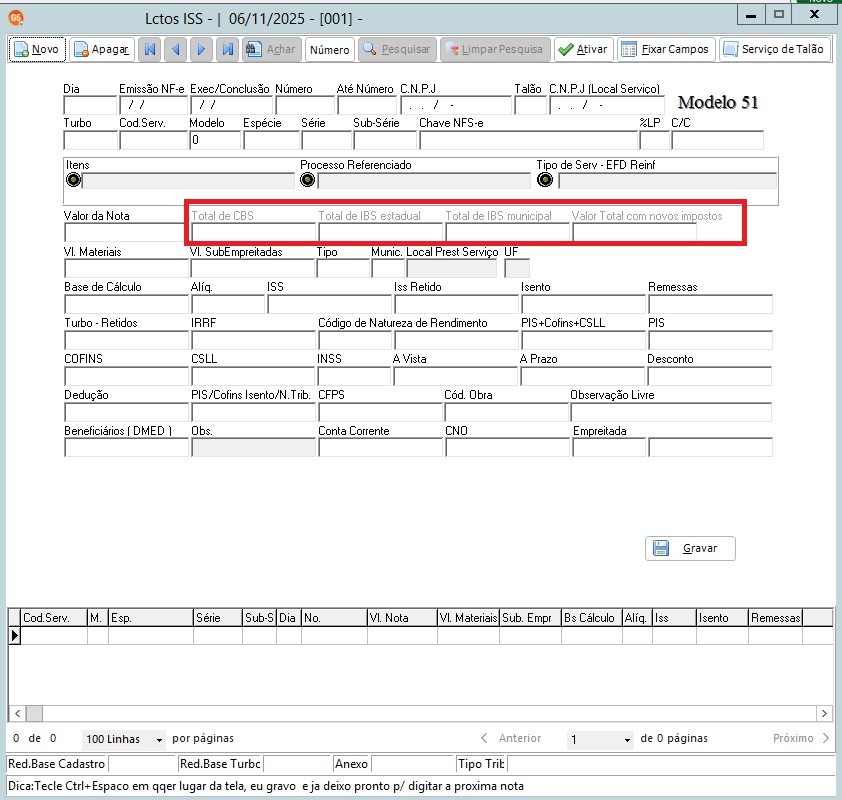This screenshot has height=800, width=842.
Task: Click the Cod.Serv. grid column header
Action: coord(54,618)
